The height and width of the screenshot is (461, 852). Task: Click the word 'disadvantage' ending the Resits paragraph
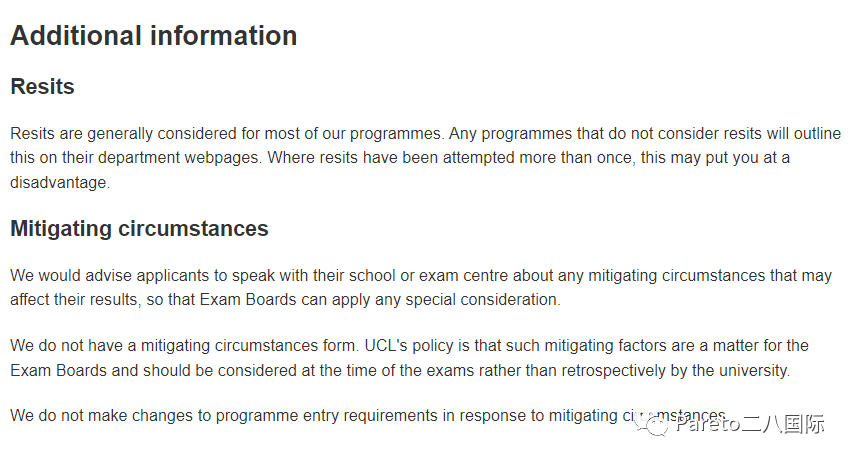58,182
